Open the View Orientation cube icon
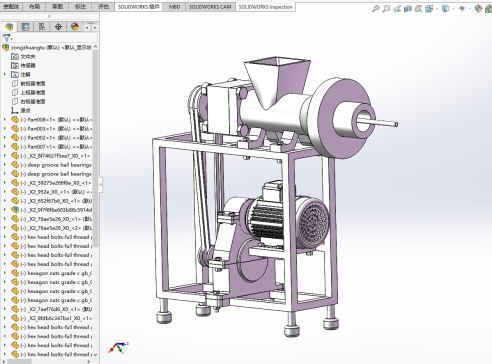The height and width of the screenshot is (364, 492). coord(429,9)
